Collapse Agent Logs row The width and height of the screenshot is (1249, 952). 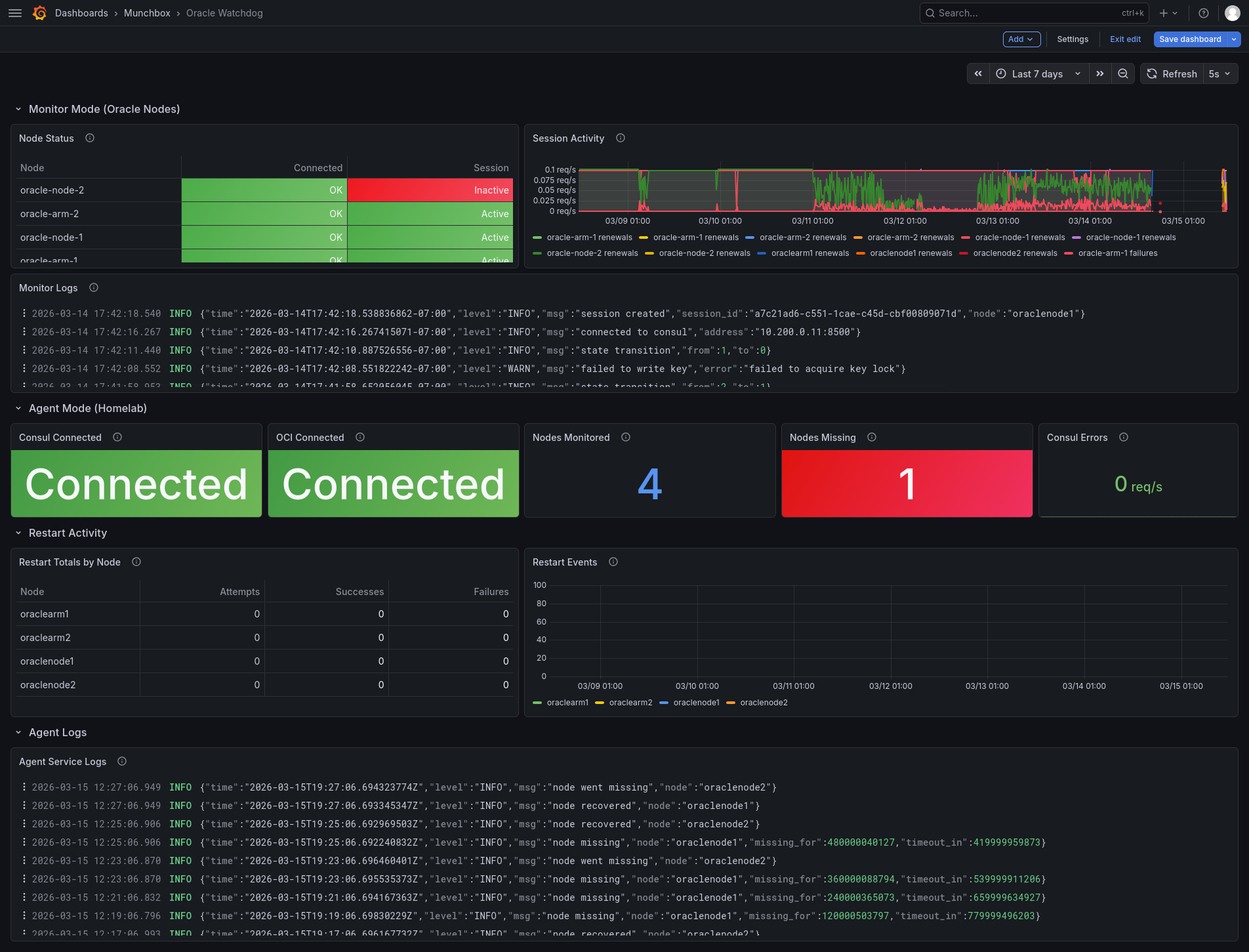pos(18,733)
